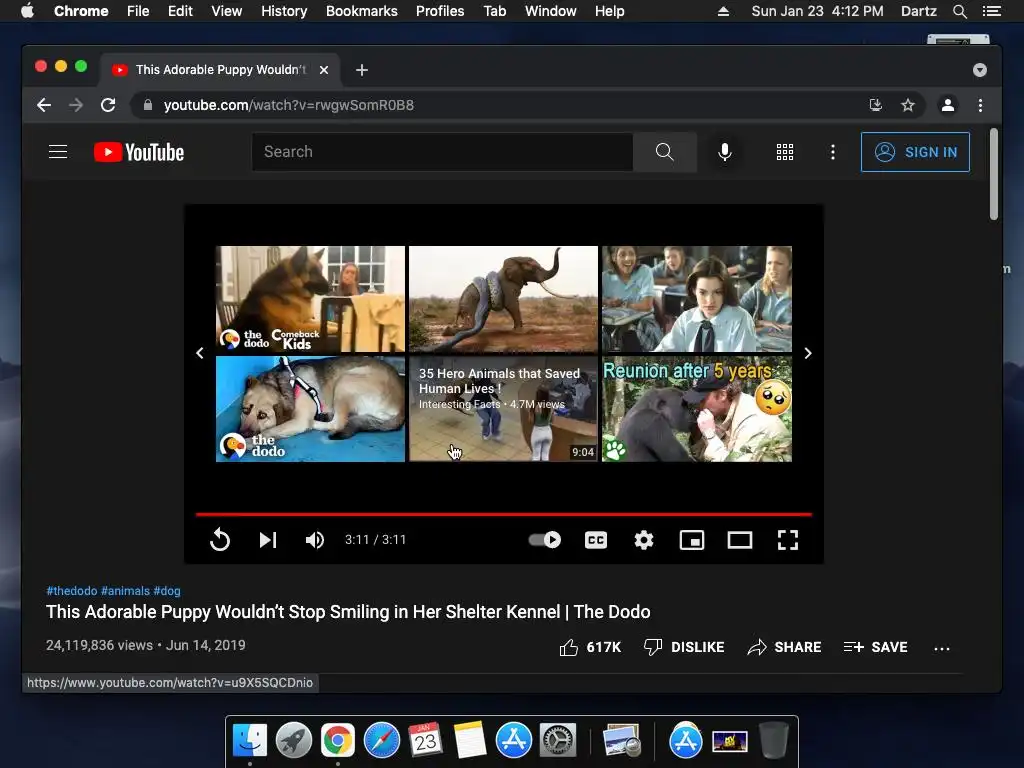
Task: Open the Comeback Kids dog thumbnail
Action: 310,299
